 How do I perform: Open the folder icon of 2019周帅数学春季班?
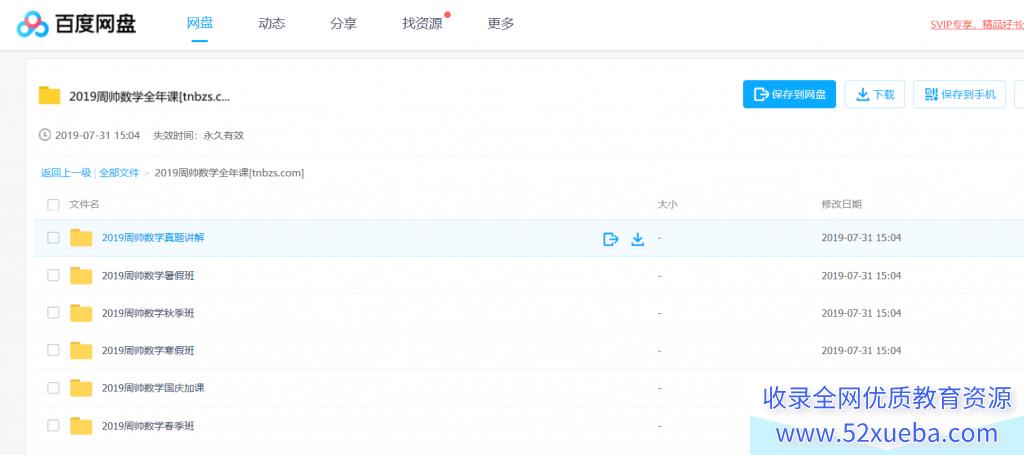click(82, 426)
